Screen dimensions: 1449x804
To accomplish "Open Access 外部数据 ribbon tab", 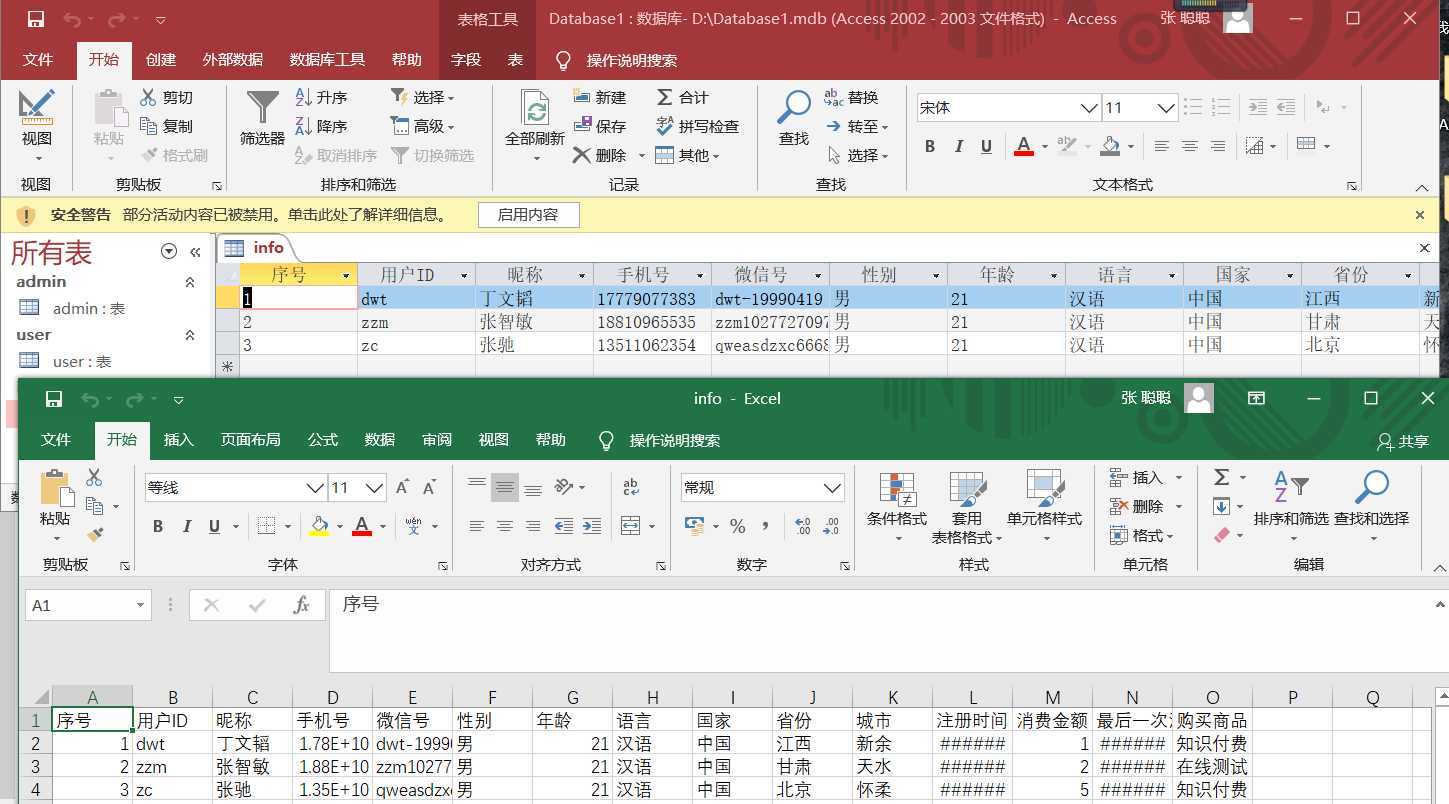I will pyautogui.click(x=232, y=60).
